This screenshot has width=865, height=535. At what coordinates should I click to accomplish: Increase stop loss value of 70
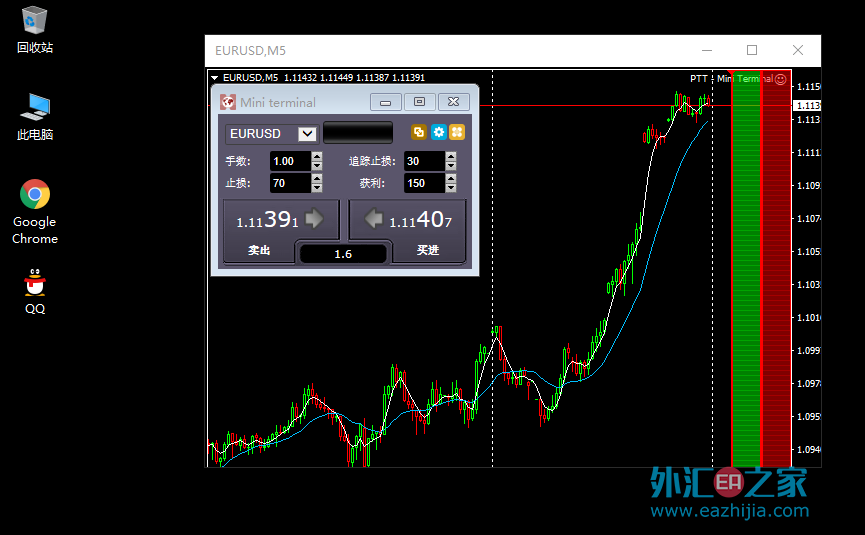[x=317, y=179]
